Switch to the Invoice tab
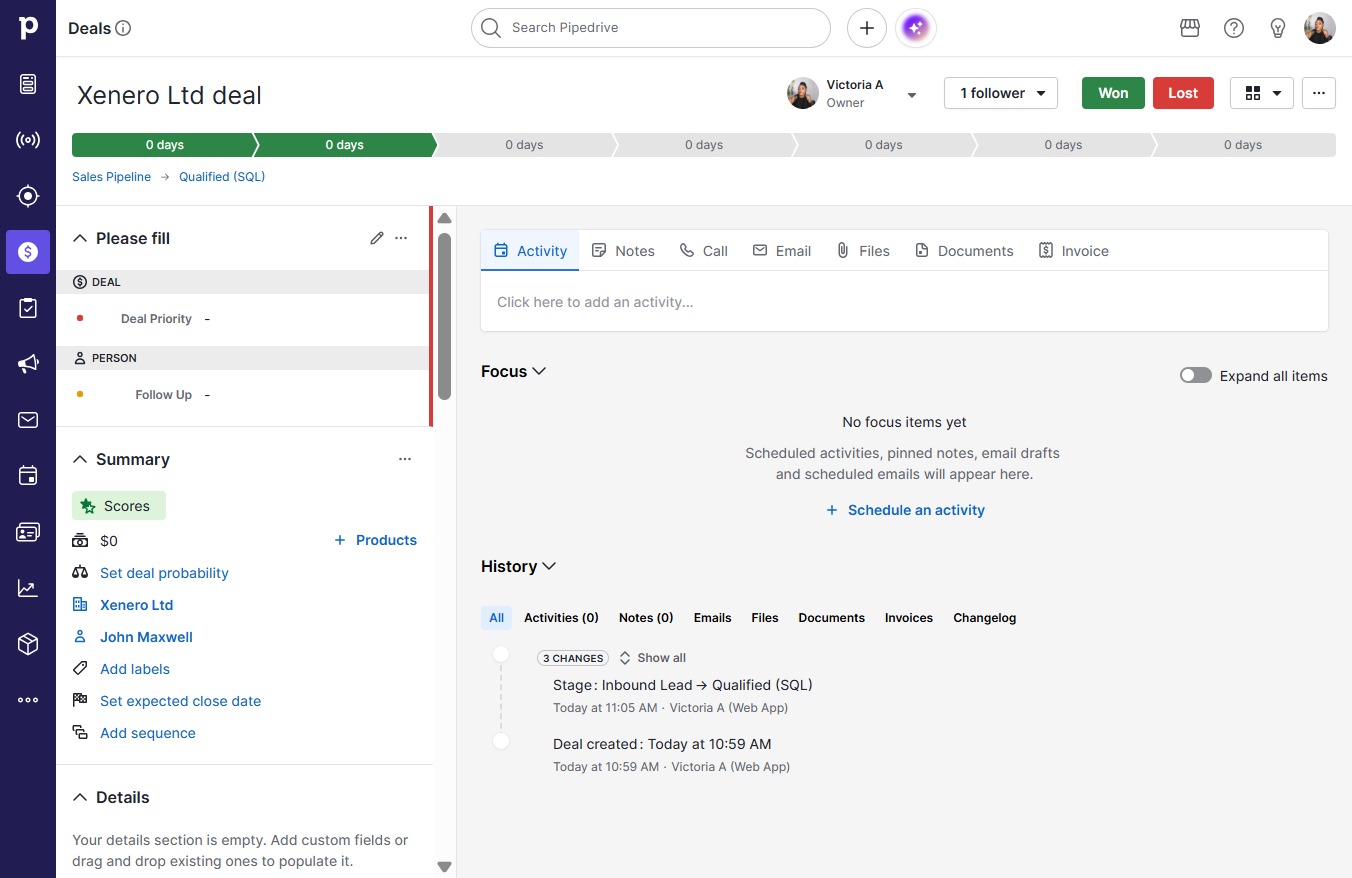The width and height of the screenshot is (1352, 878). tap(1074, 251)
